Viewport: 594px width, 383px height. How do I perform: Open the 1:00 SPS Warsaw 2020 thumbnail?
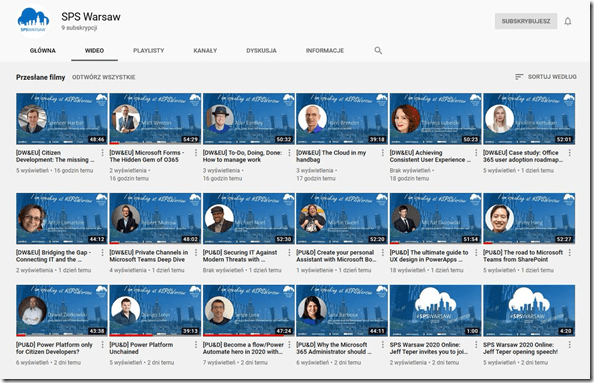click(436, 311)
